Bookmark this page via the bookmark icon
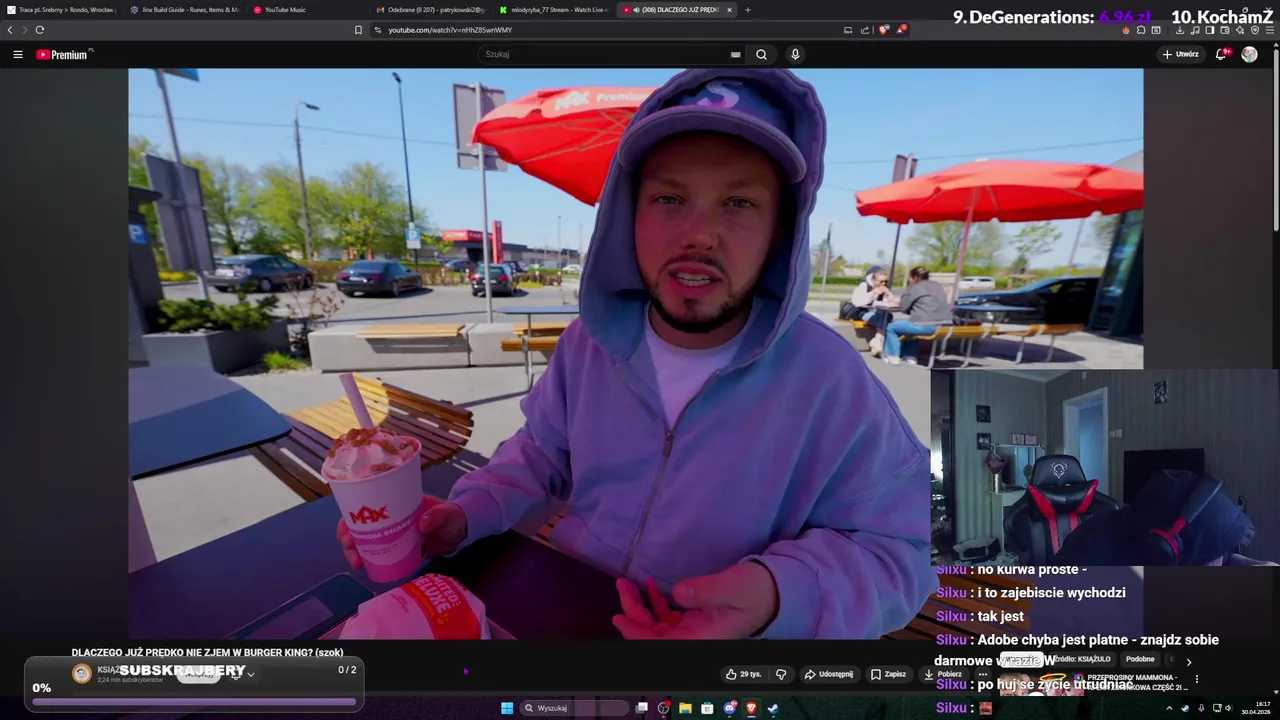1280x720 pixels. point(358,30)
